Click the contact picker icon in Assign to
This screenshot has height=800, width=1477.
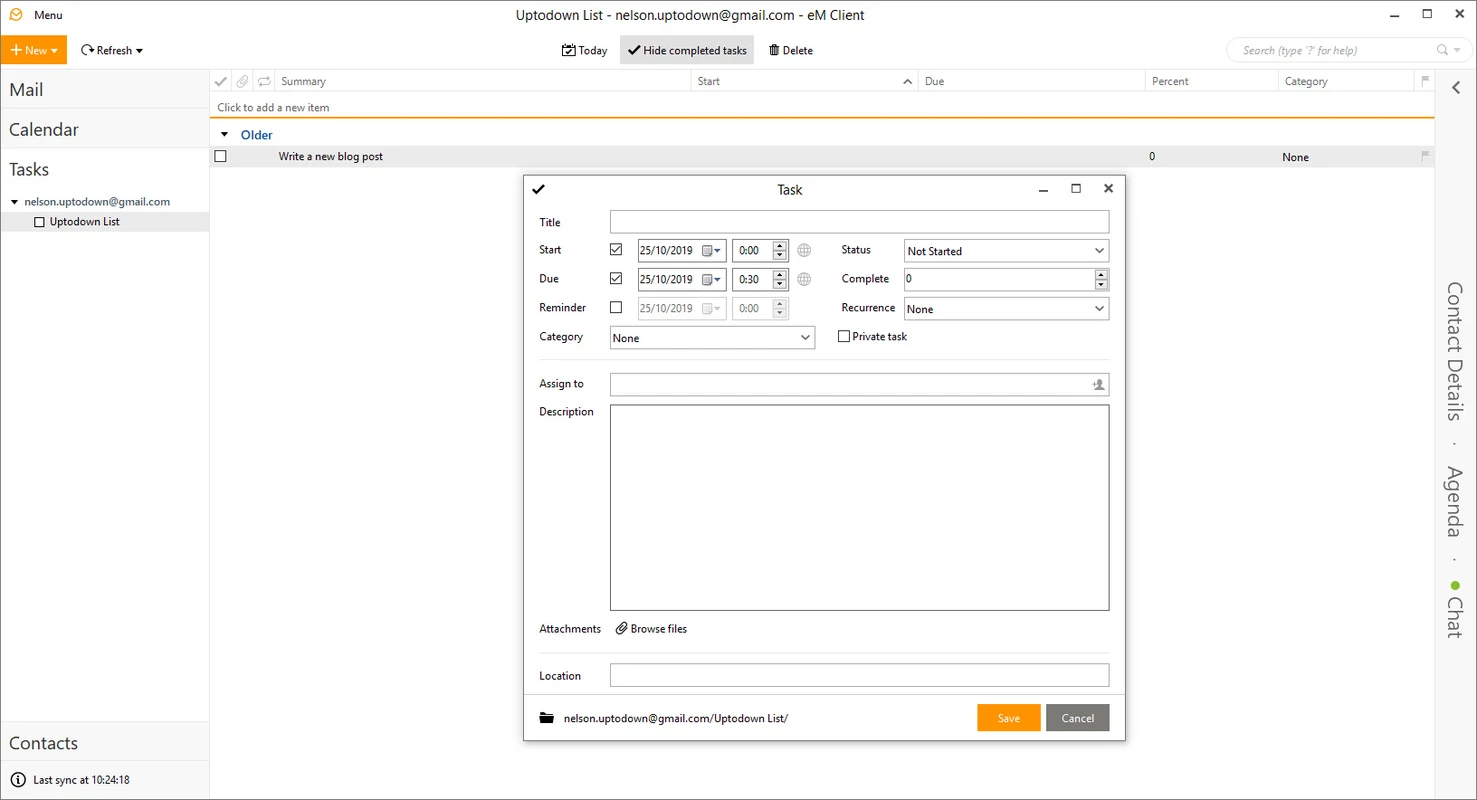(x=1098, y=384)
